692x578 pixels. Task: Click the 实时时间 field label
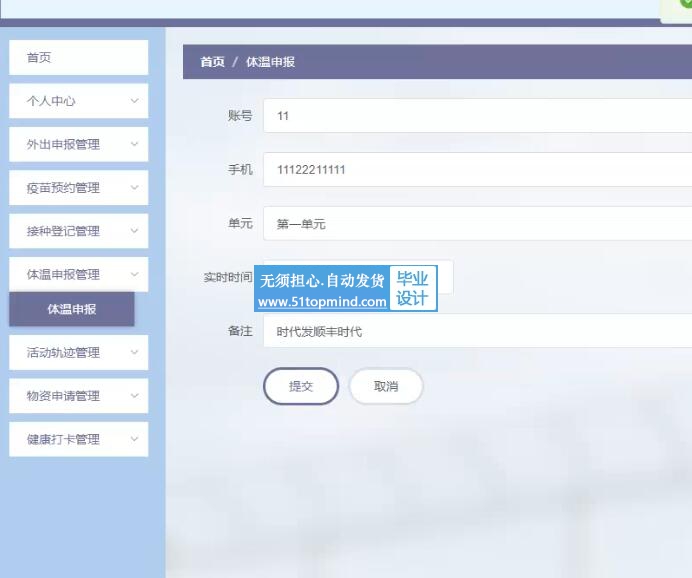(228, 277)
